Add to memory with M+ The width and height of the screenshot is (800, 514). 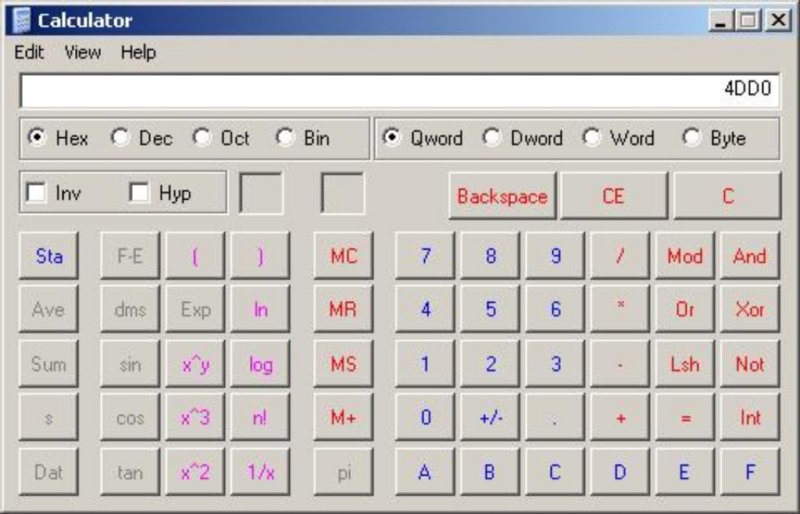click(343, 418)
